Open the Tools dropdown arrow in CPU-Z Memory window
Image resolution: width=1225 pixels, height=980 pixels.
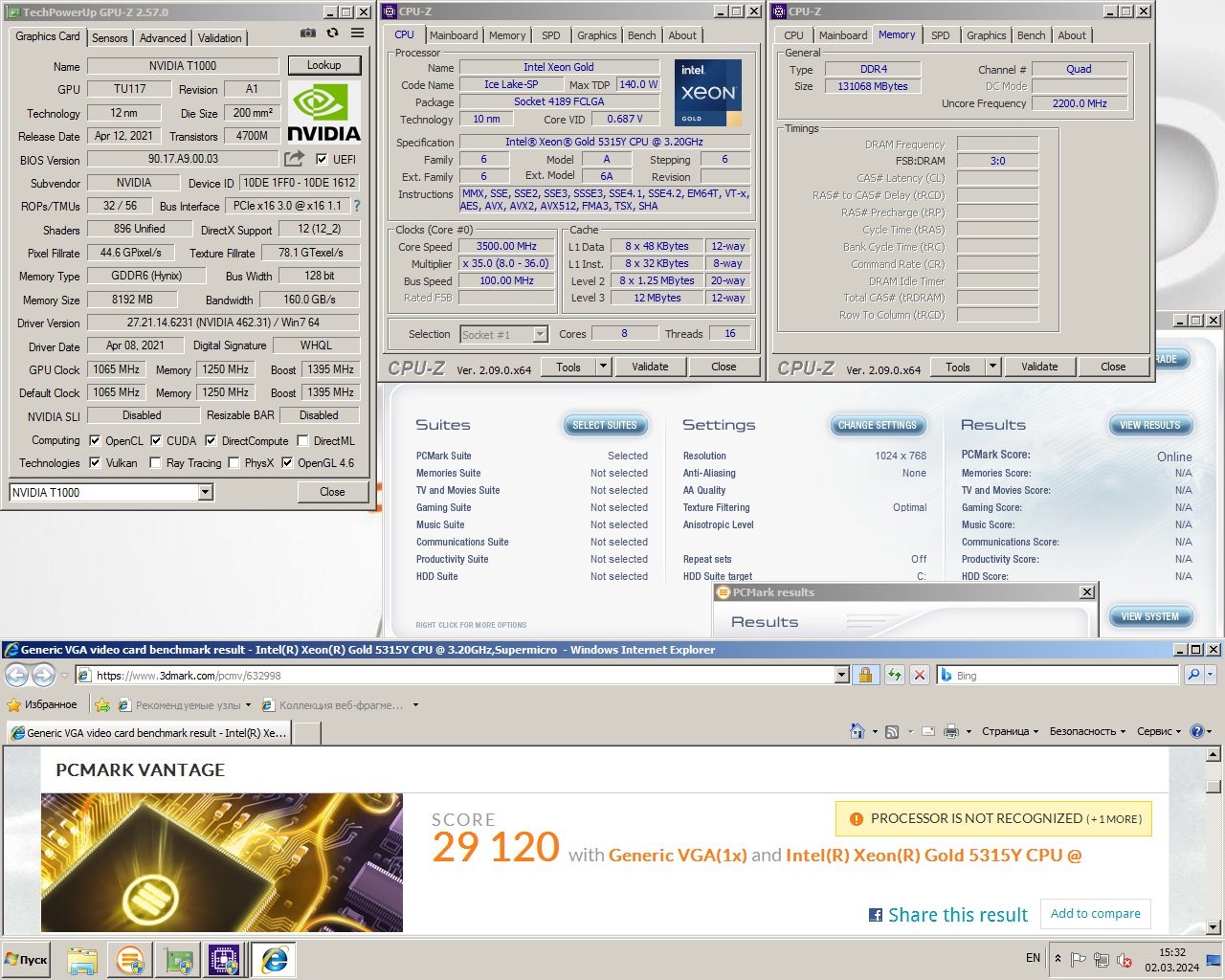pos(992,367)
